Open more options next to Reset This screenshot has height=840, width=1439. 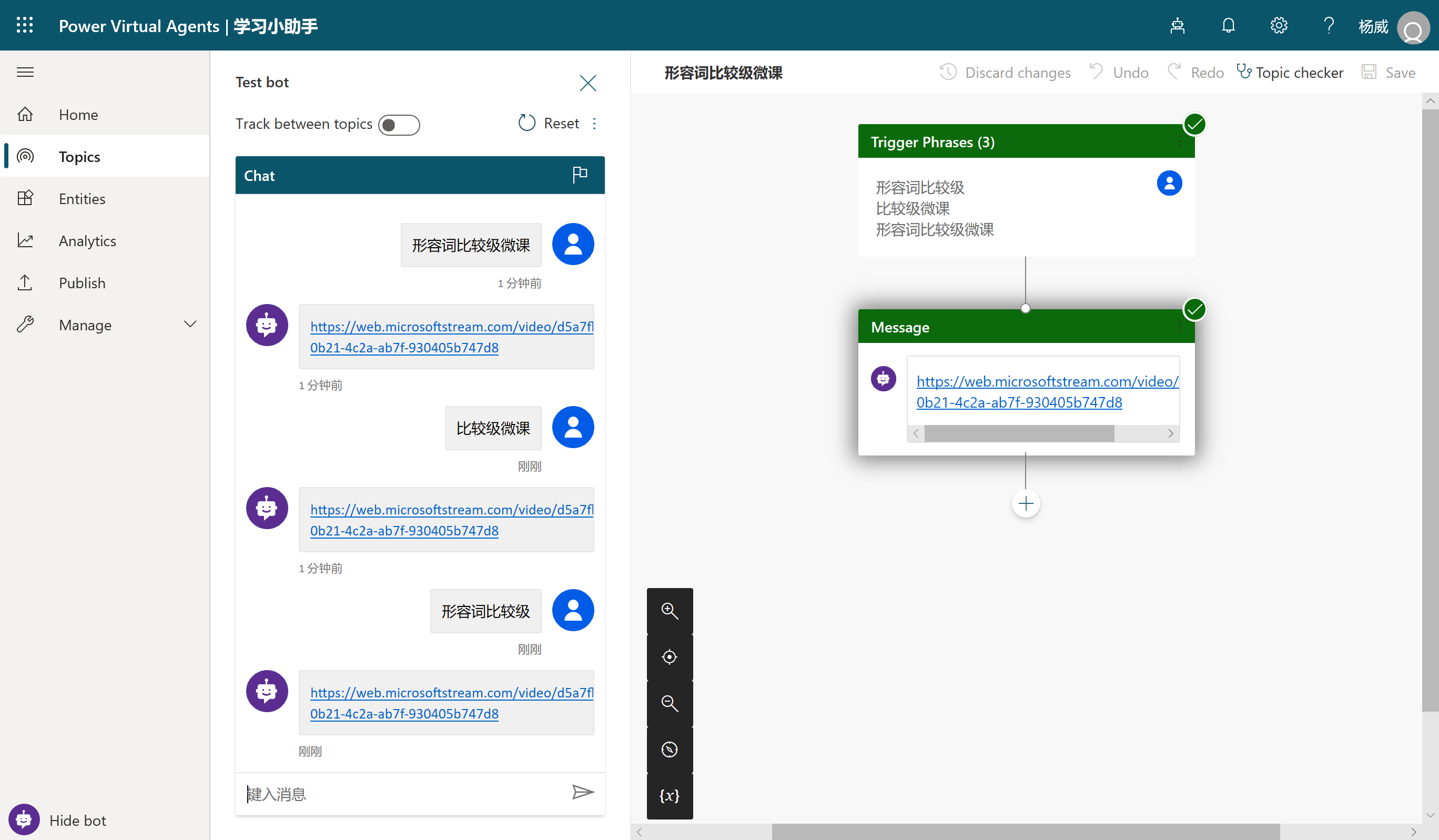(594, 124)
